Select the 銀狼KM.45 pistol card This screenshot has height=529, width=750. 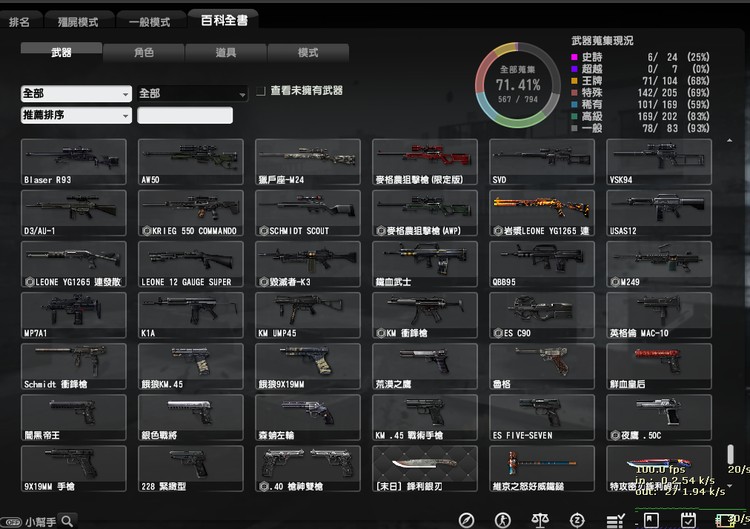(191, 366)
